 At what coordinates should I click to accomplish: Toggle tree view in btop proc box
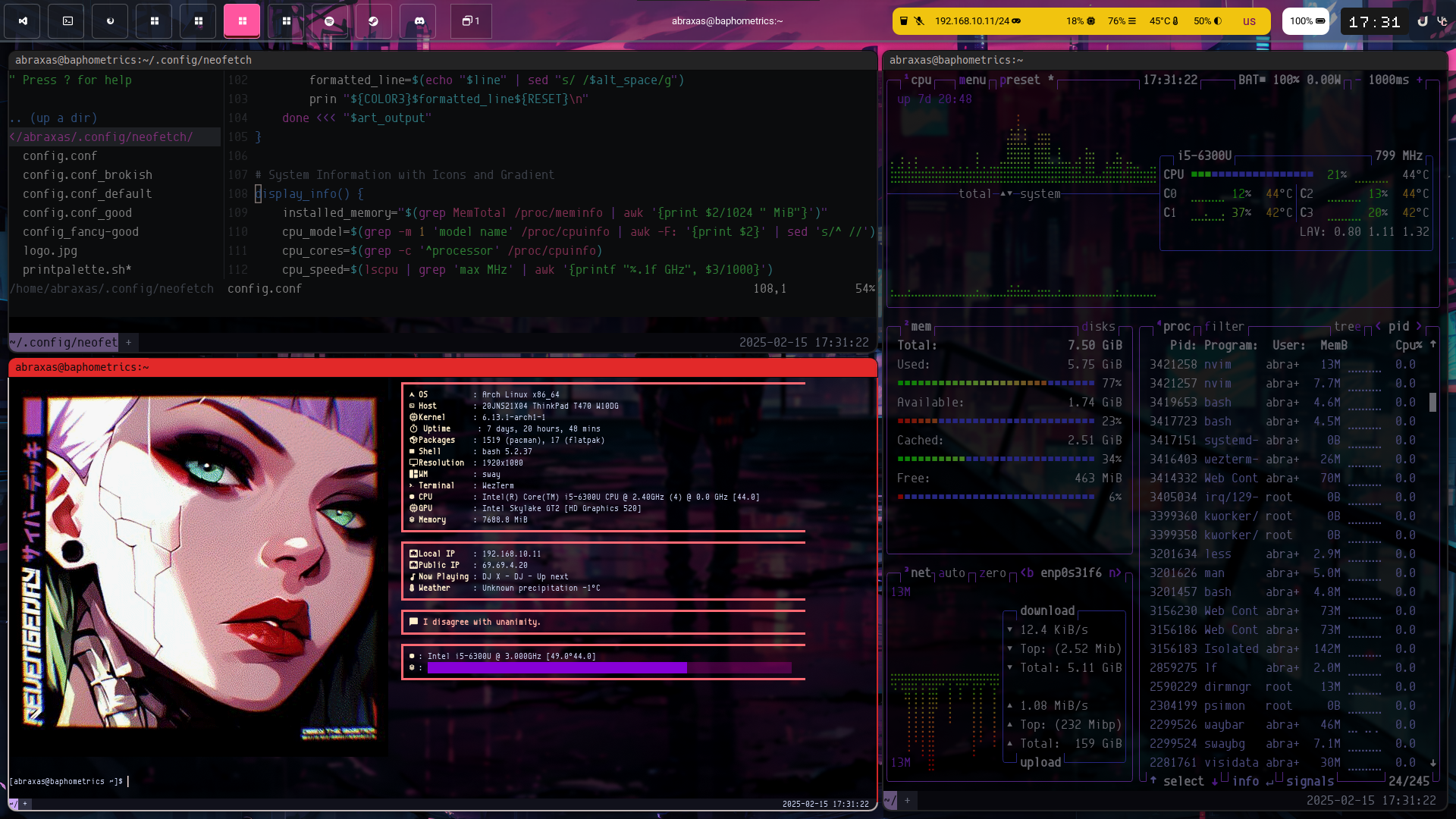click(x=1348, y=327)
